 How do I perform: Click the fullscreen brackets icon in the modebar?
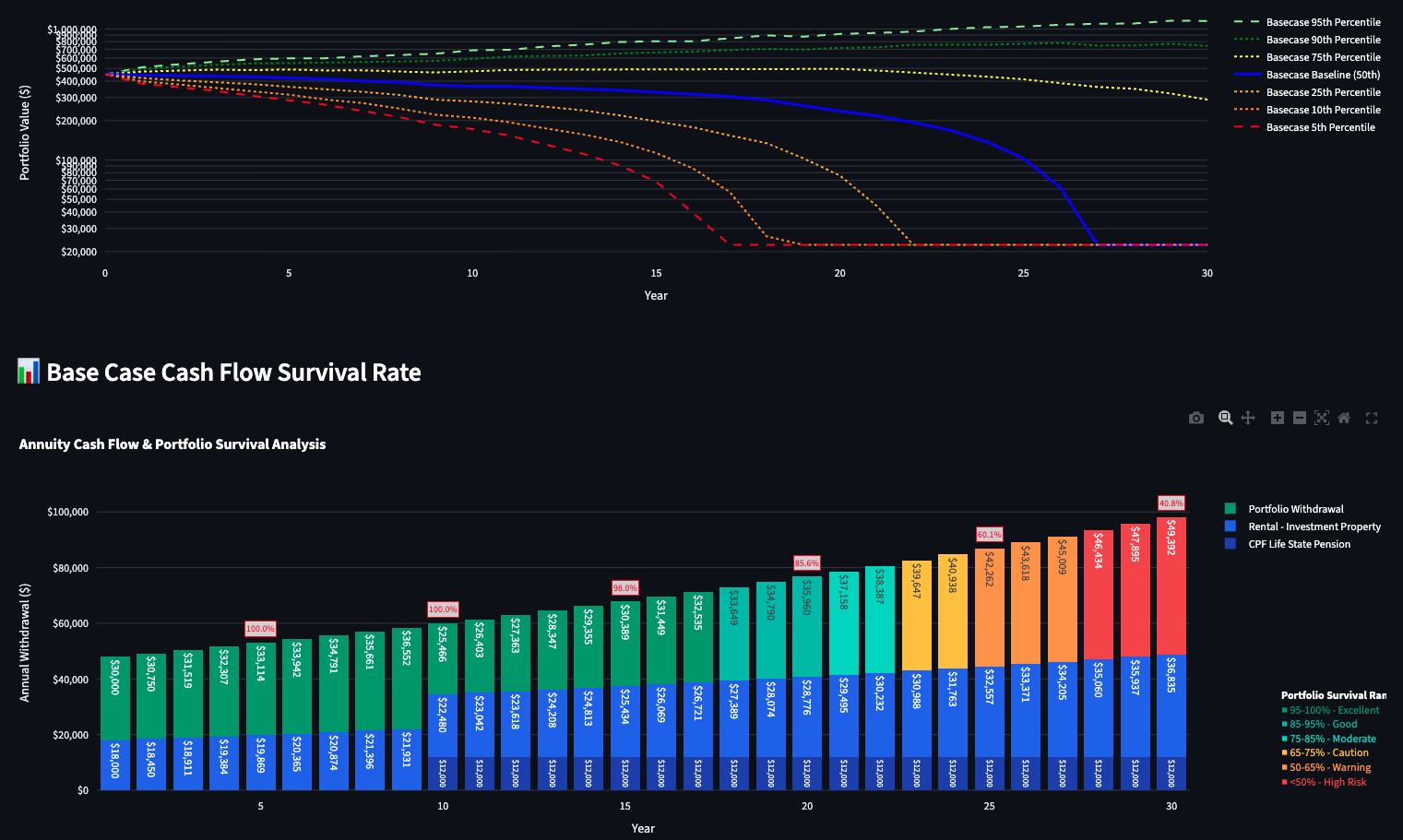pos(1372,417)
